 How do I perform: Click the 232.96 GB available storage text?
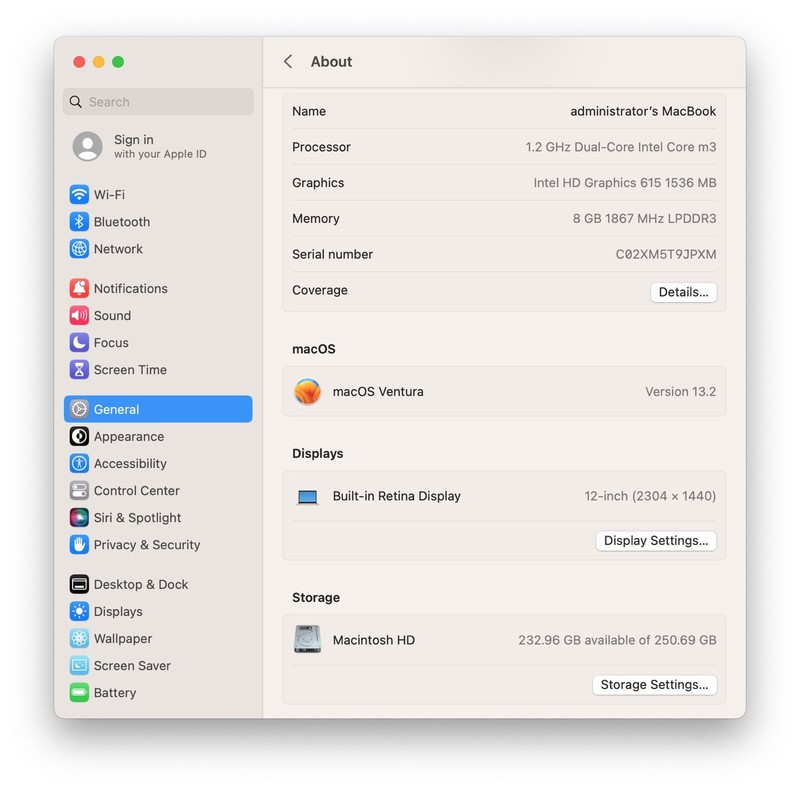tap(617, 640)
